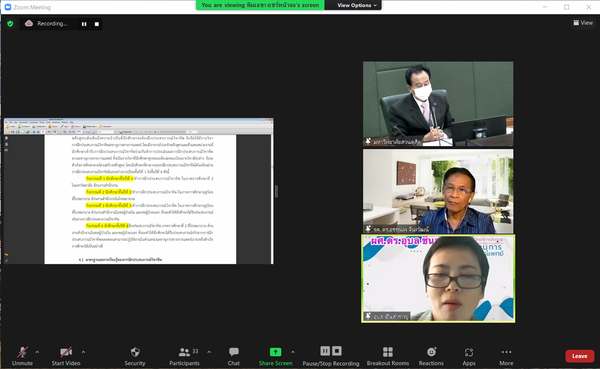
Task: Open audio options arrow next to Unmute
Action: 37,352
